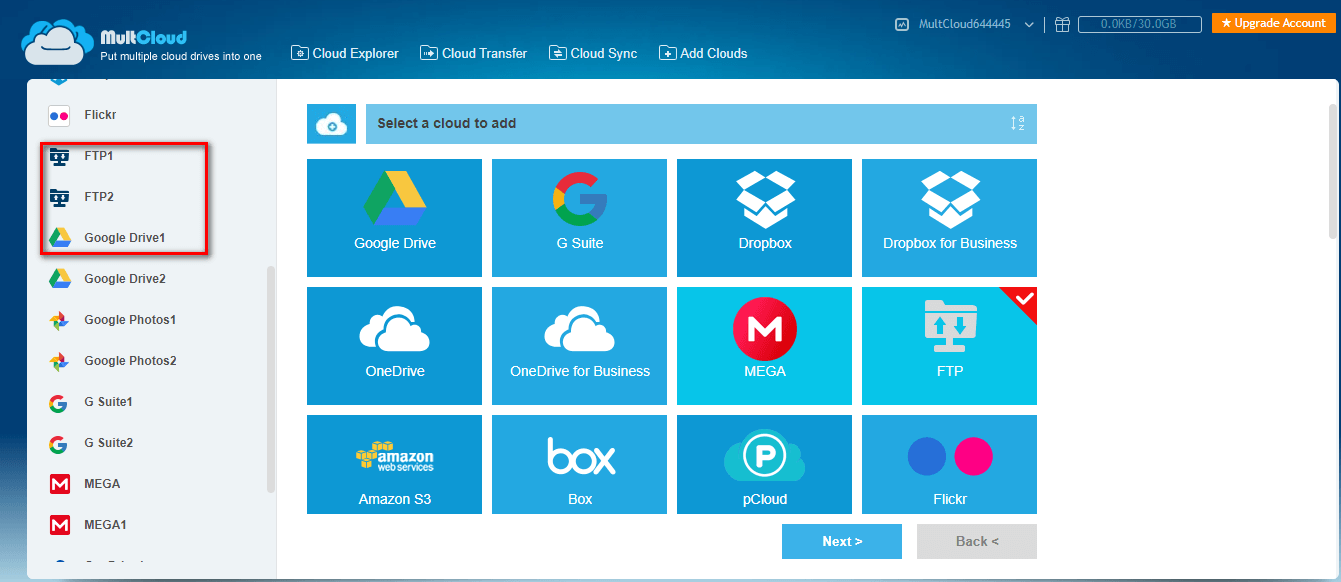Open Cloud Explorer
Viewport: 1341px width, 582px height.
pos(345,53)
